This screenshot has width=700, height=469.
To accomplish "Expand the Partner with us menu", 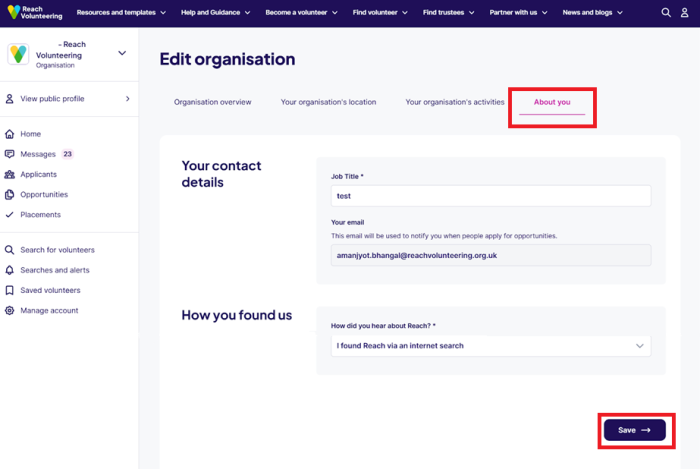I will [518, 12].
